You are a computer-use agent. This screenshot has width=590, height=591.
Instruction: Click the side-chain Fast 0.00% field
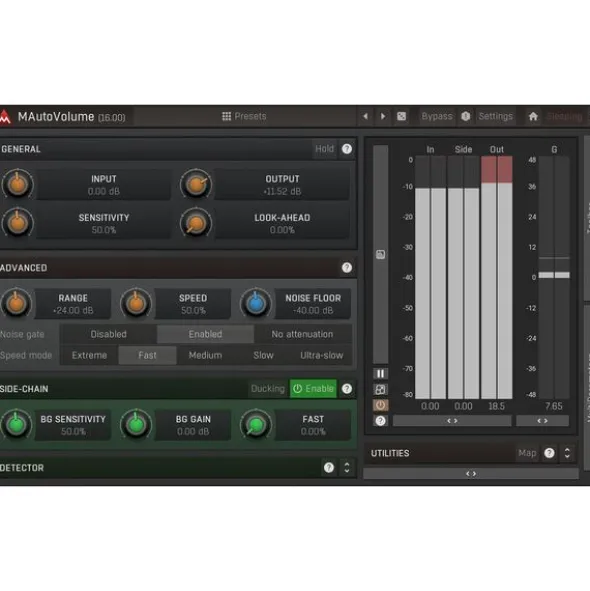tap(313, 425)
